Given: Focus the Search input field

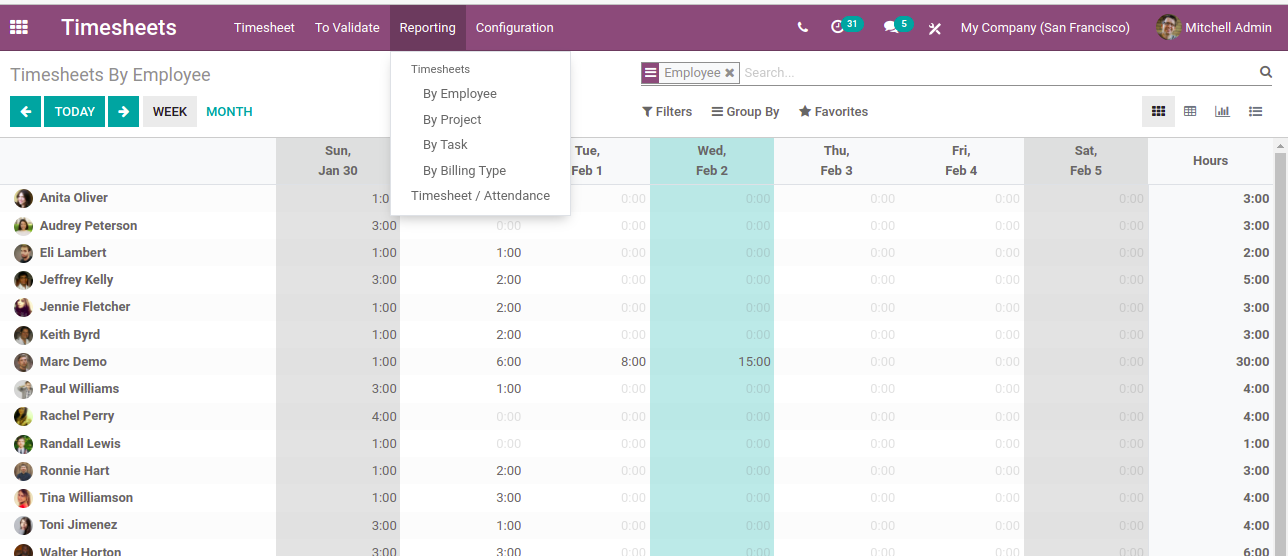Looking at the screenshot, I should tap(998, 73).
